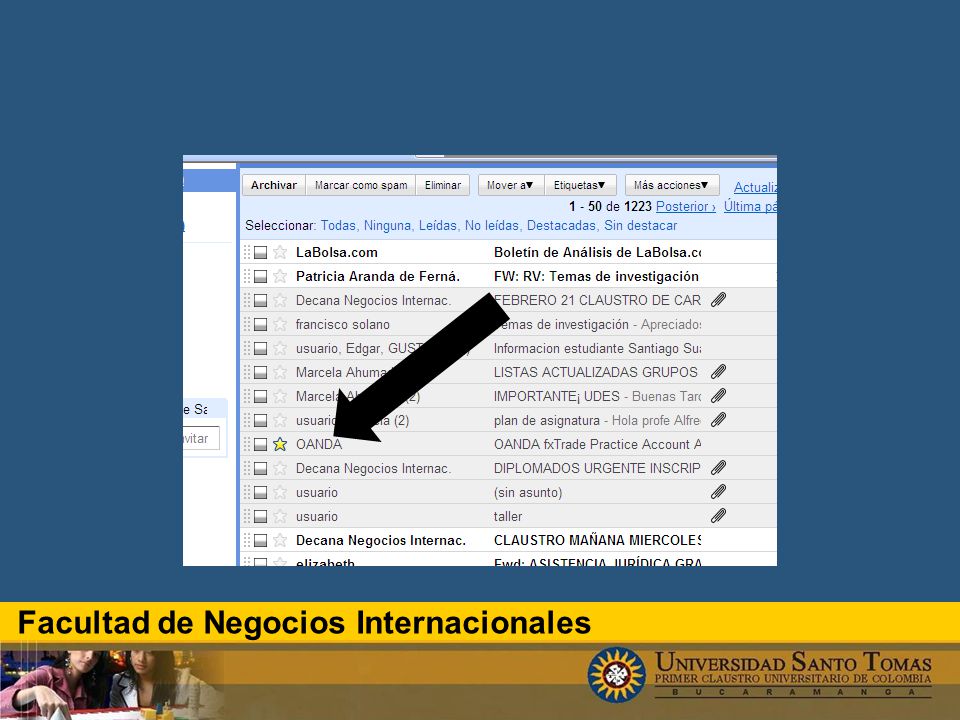960x720 pixels.
Task: Click the Boletín de Análisis de LaBolsa subject
Action: 597,252
